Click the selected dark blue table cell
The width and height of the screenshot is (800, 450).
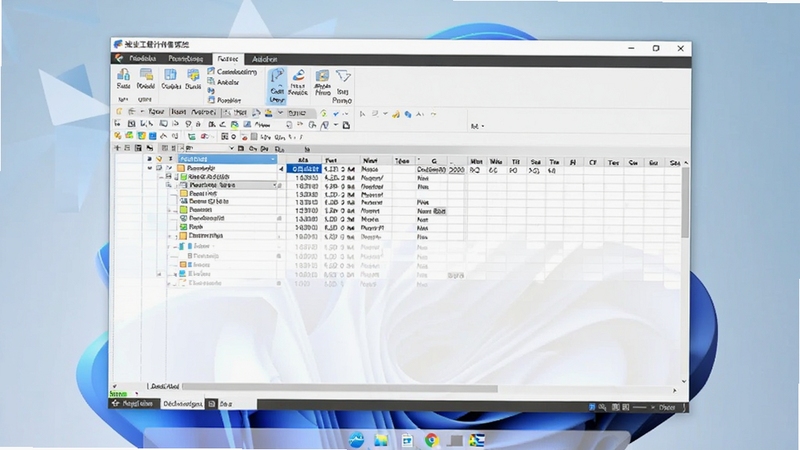pyautogui.click(x=304, y=169)
